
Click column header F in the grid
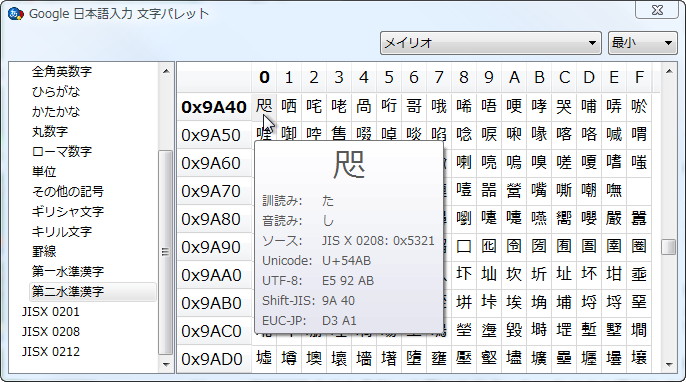639,77
